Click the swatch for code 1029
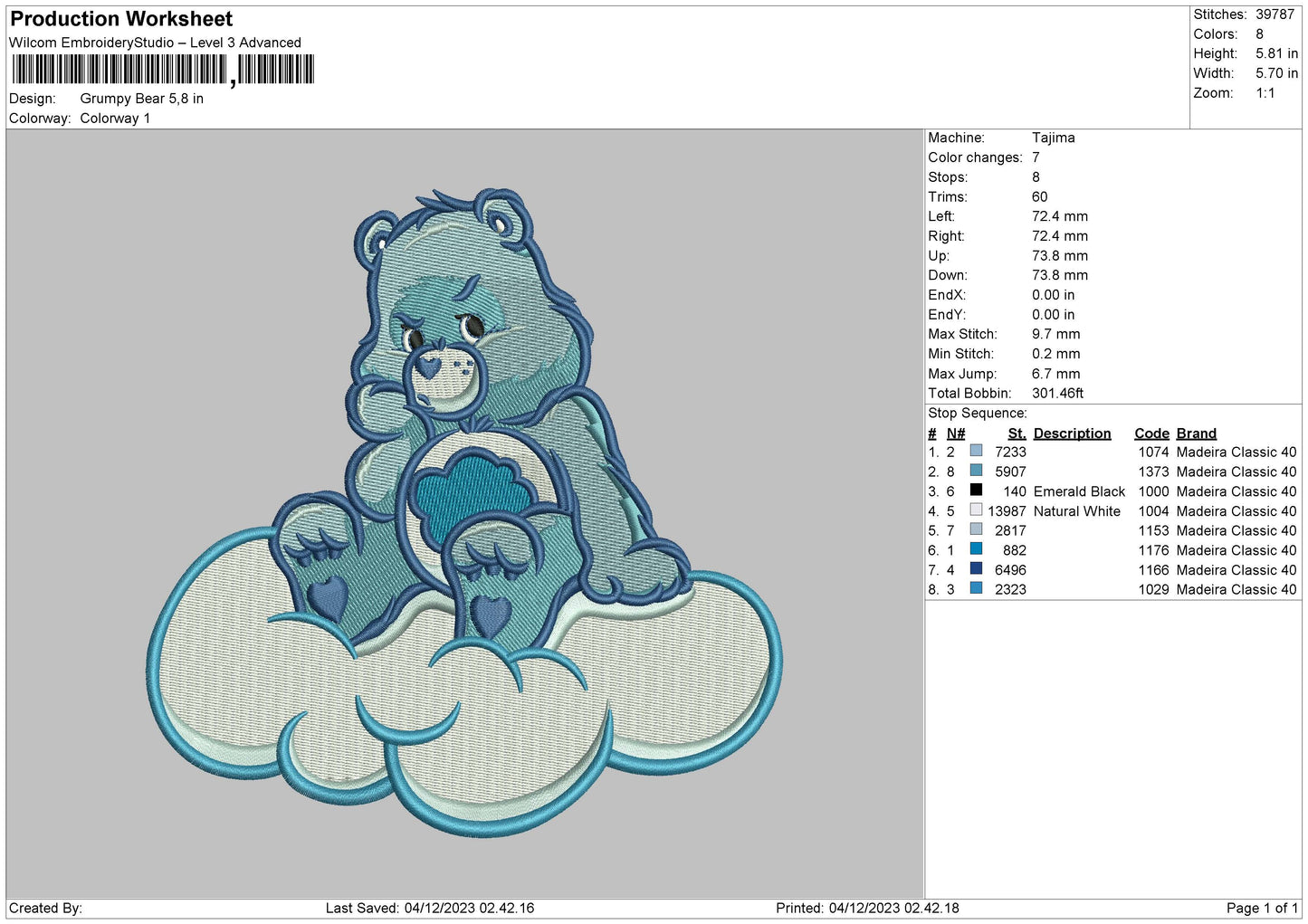 pos(976,588)
